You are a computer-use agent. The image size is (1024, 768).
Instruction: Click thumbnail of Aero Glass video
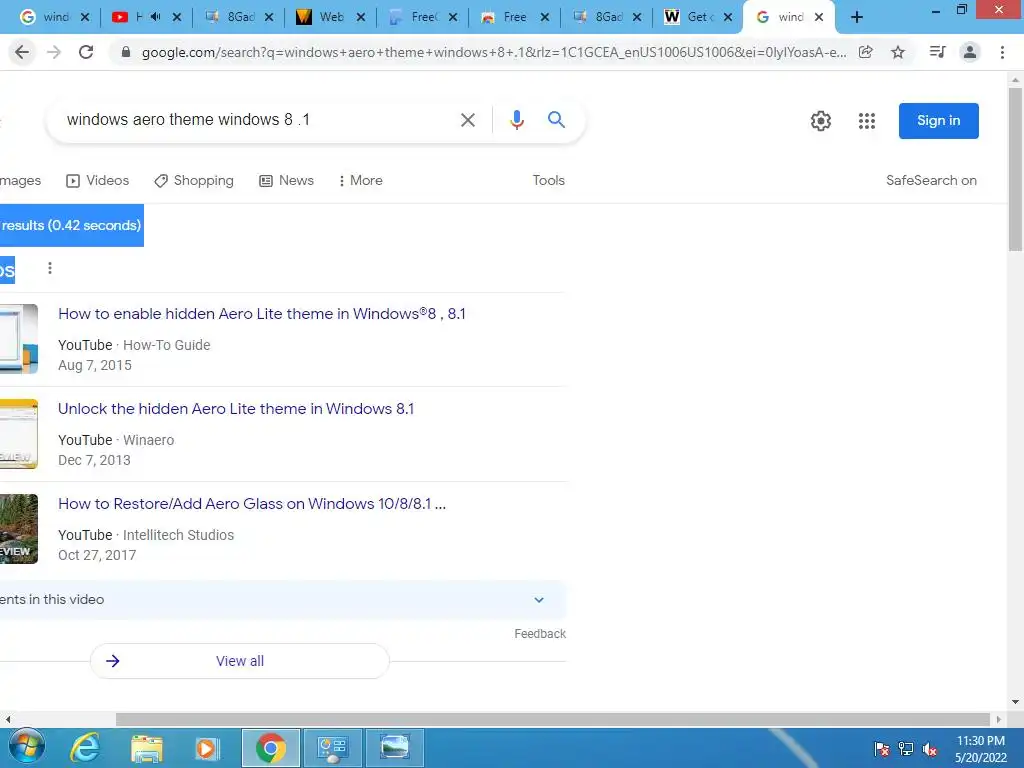(19, 529)
